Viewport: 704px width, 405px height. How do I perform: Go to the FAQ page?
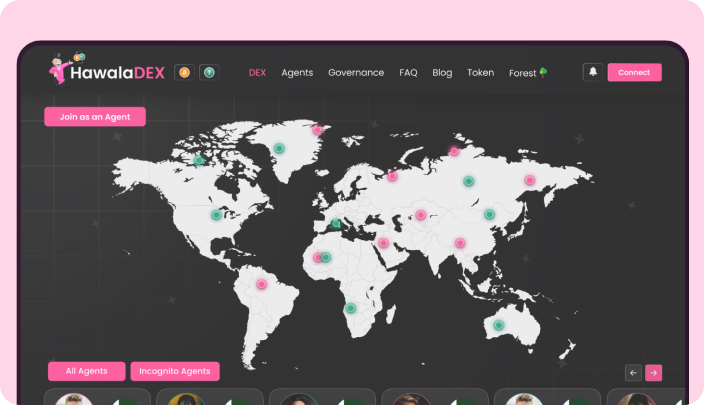[408, 73]
